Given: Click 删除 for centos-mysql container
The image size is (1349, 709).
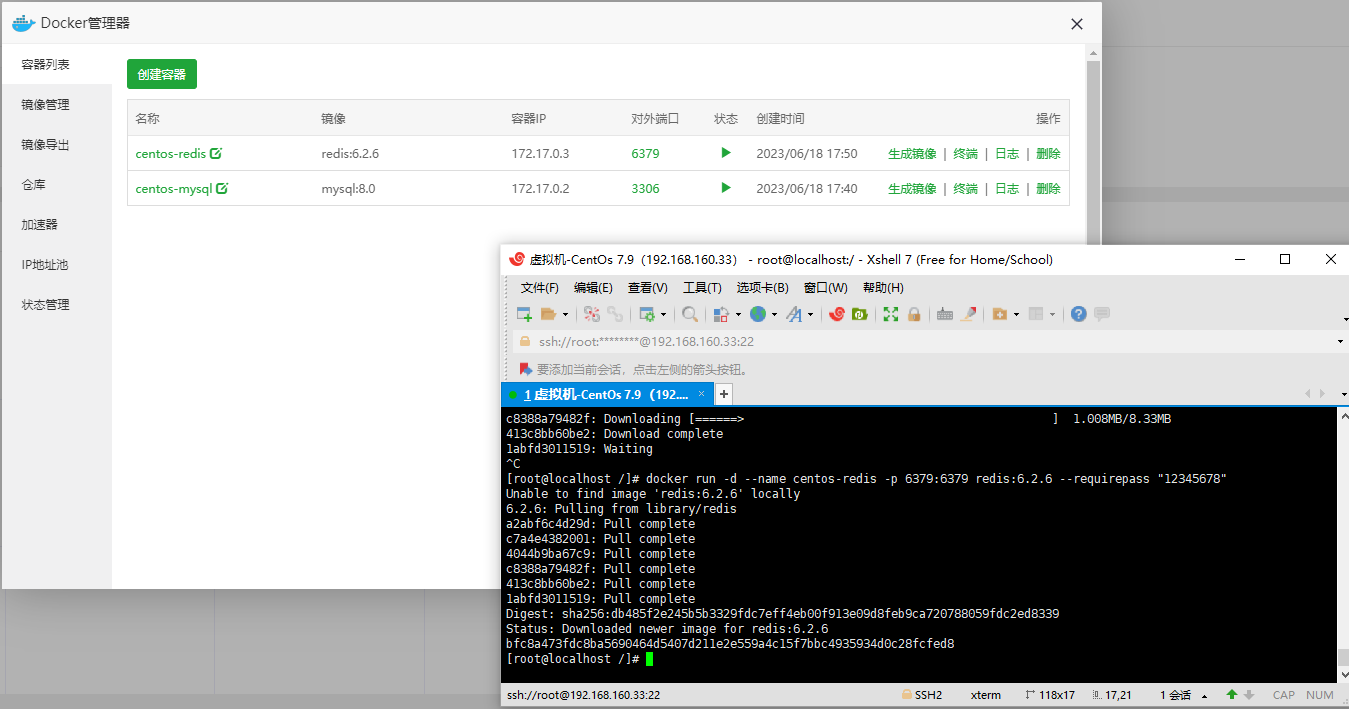Looking at the screenshot, I should tap(1048, 189).
